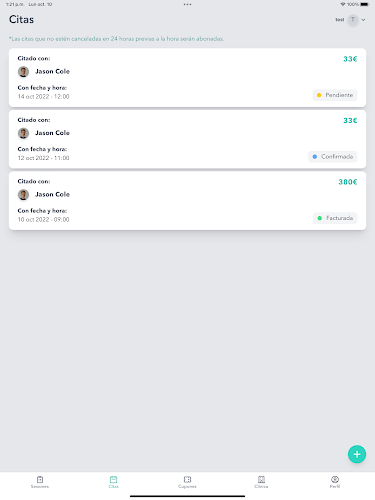Click the Facturada status badge

coord(335,218)
